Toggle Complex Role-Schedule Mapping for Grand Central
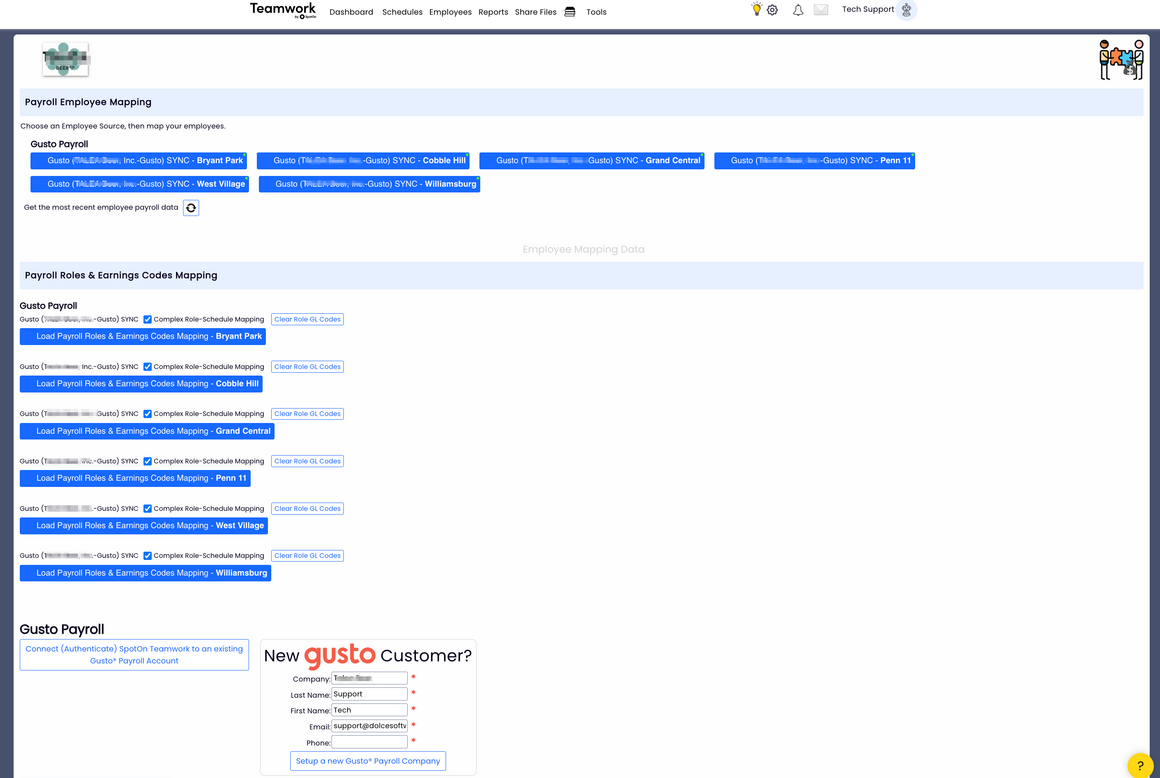This screenshot has width=1160, height=778. coord(147,414)
